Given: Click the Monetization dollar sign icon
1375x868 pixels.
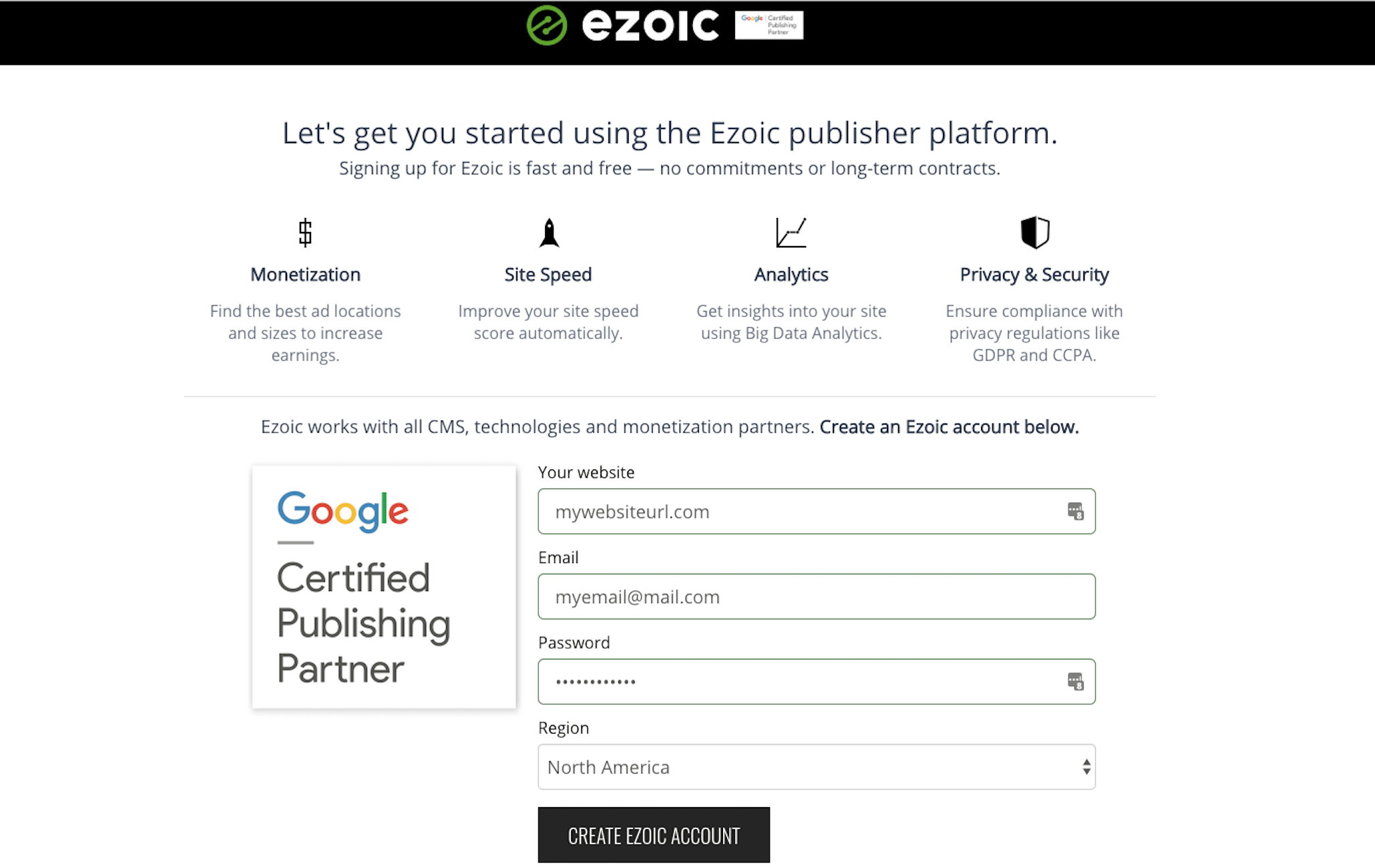Looking at the screenshot, I should (x=305, y=233).
